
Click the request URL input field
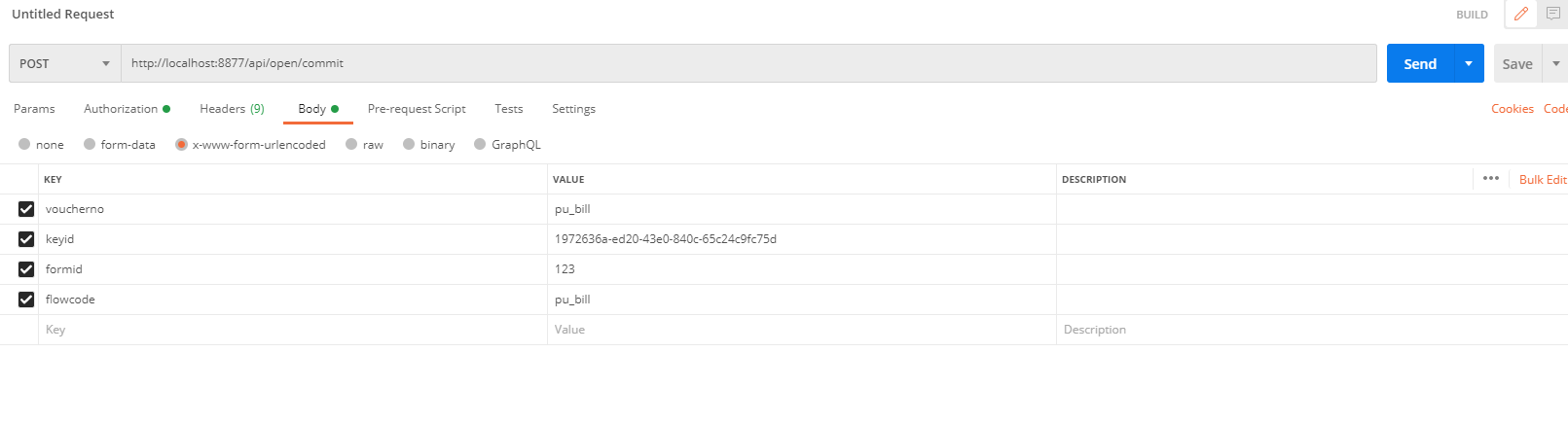pos(748,63)
